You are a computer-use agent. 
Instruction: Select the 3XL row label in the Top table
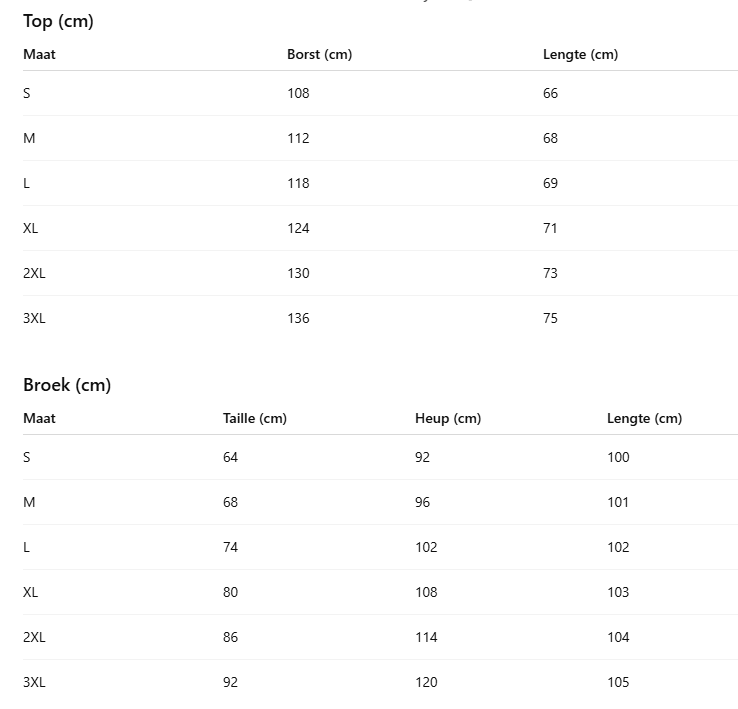tap(34, 318)
